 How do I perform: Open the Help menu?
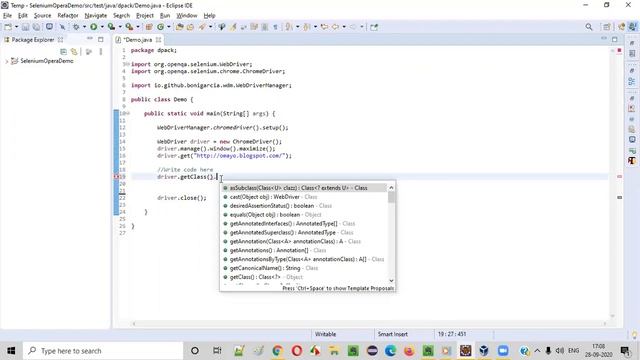pos(209,16)
